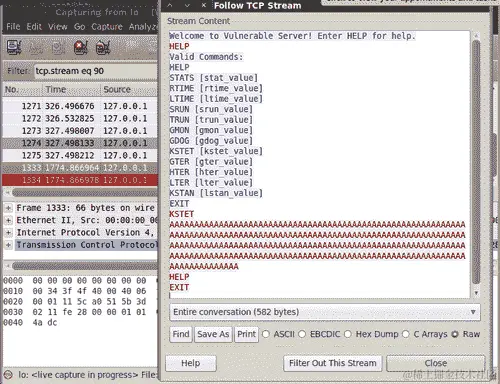Image resolution: width=500 pixels, height=384 pixels.
Task: Open the Analyze menu
Action: (x=143, y=27)
